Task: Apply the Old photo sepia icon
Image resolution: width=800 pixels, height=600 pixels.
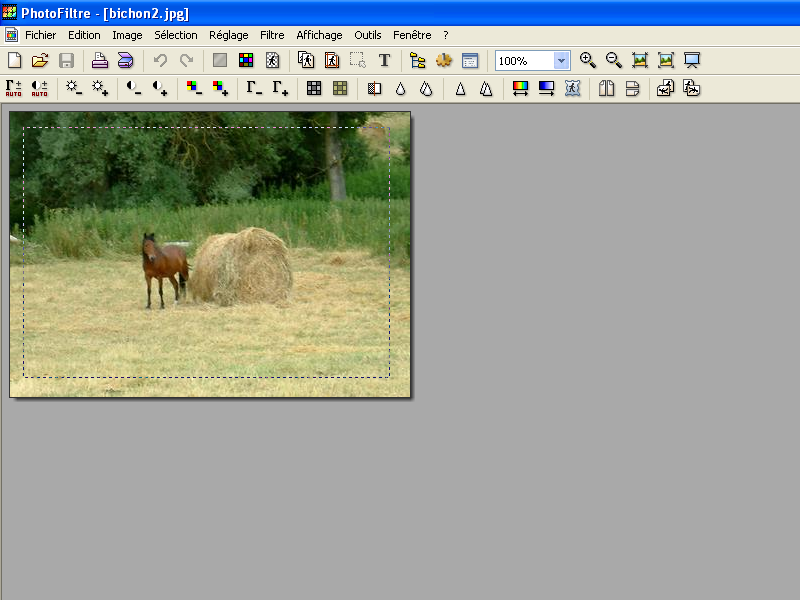Action: click(340, 88)
